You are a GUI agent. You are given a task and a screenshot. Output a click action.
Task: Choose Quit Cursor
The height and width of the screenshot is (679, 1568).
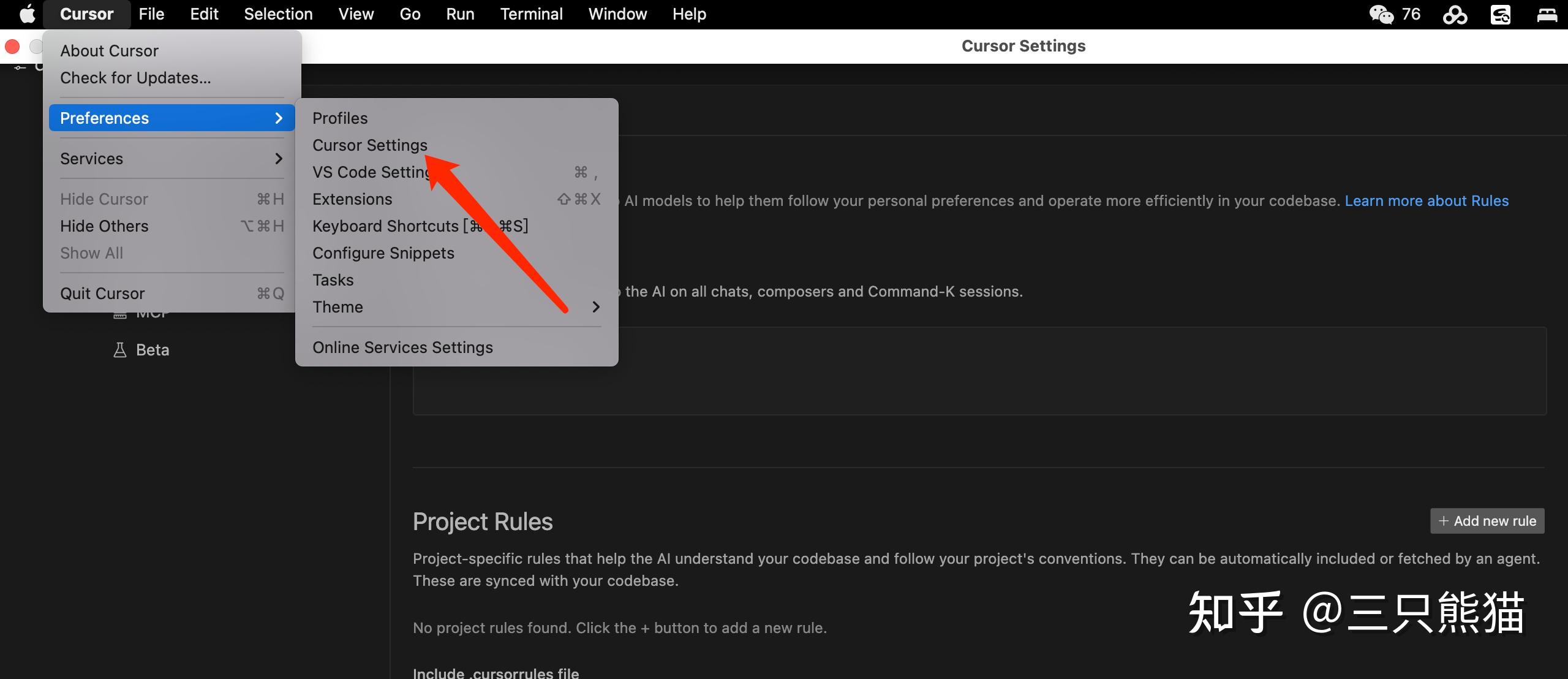point(171,294)
